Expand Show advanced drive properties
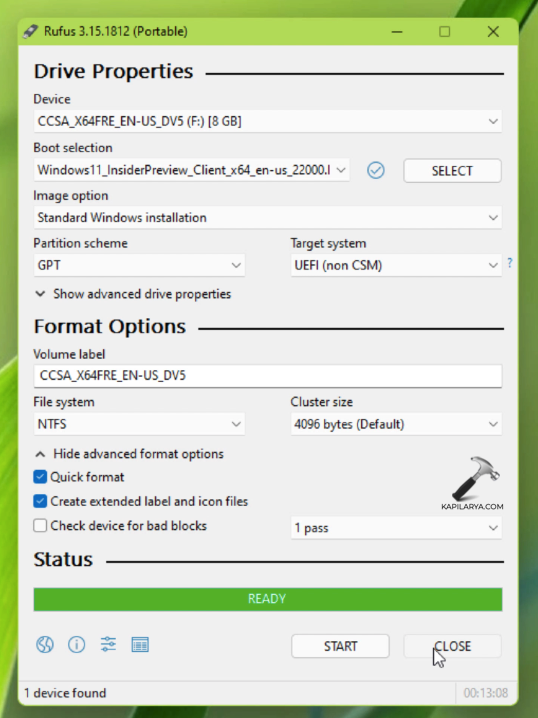Viewport: 538px width, 718px height. [x=133, y=294]
